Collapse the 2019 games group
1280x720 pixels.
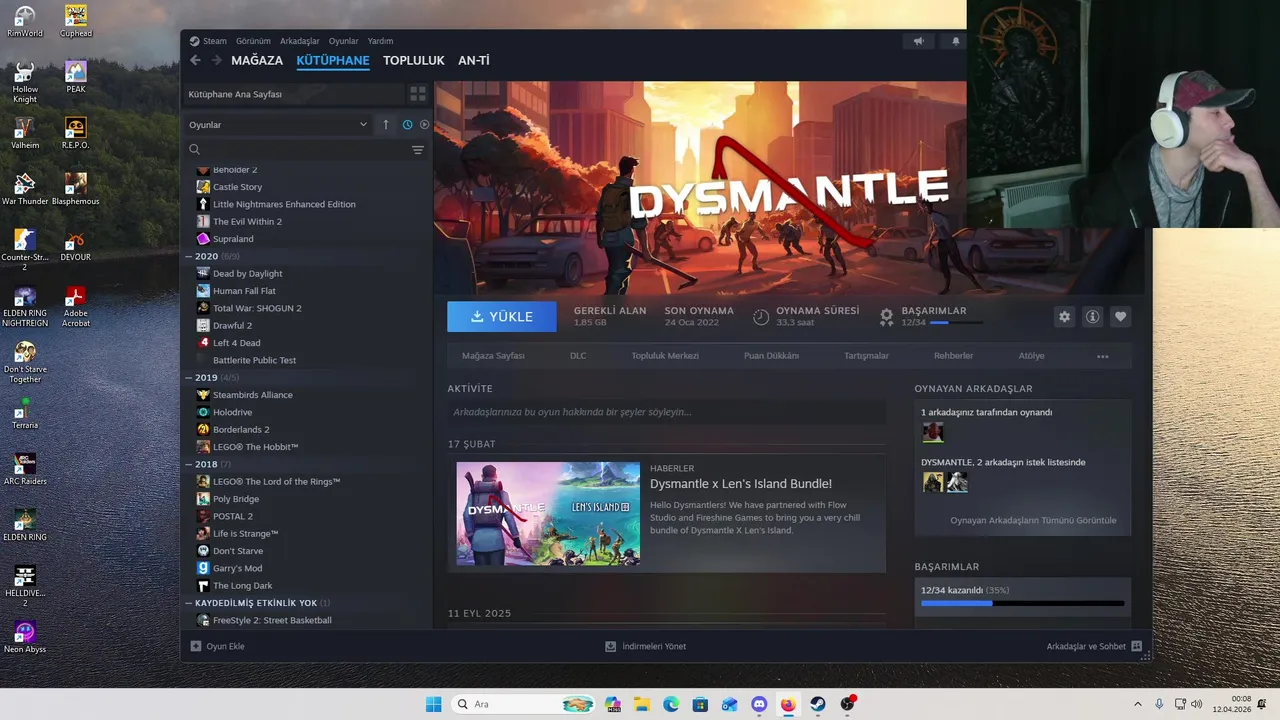[x=188, y=378]
